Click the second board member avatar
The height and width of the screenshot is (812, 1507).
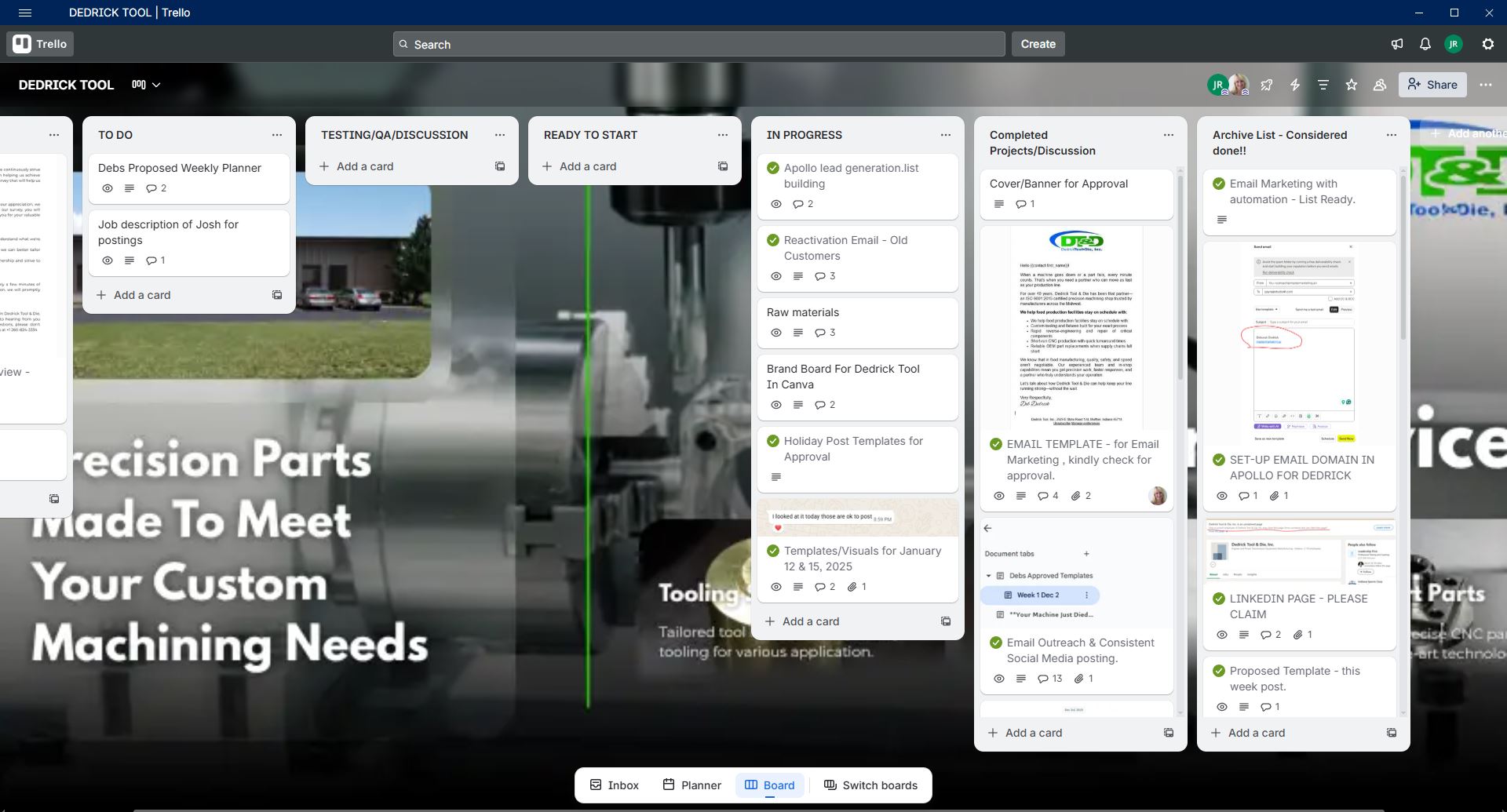pos(1240,85)
